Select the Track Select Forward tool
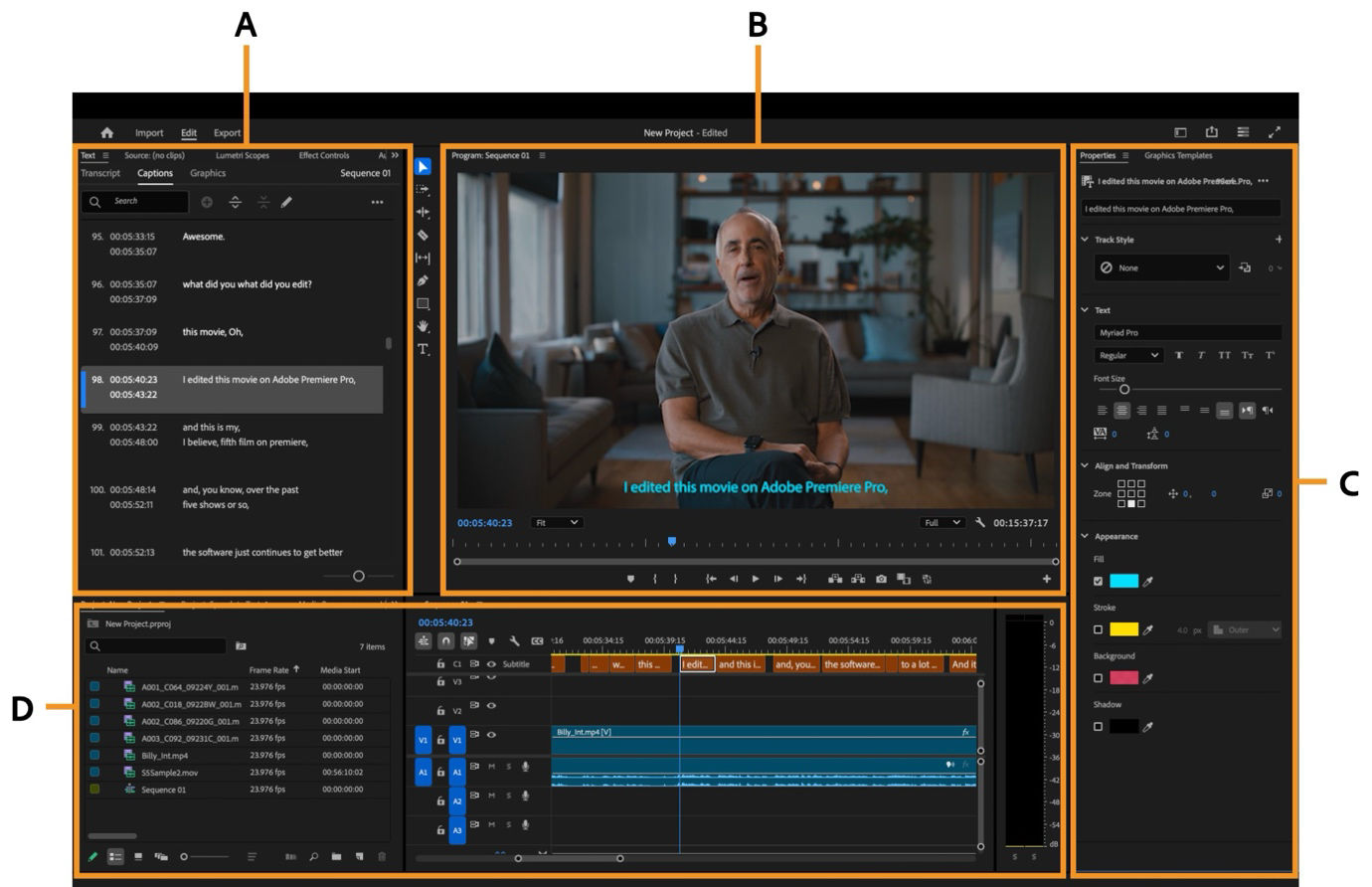The image size is (1372, 887). click(x=421, y=190)
